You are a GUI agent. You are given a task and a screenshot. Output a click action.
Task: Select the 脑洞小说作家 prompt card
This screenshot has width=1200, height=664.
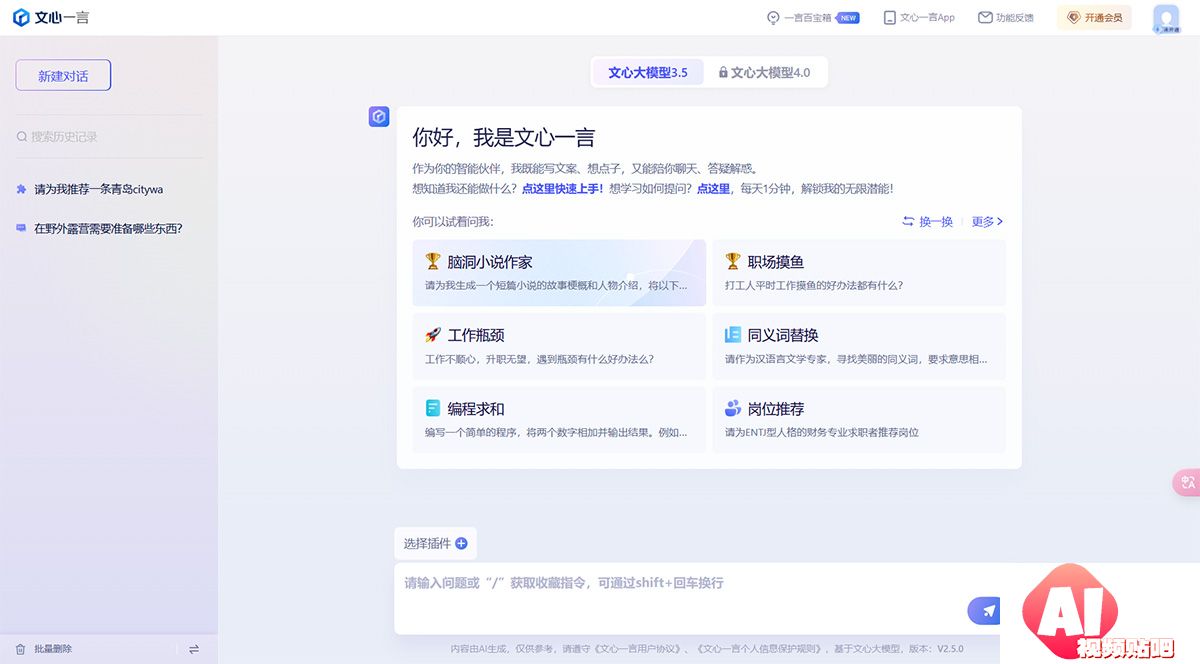[559, 273]
